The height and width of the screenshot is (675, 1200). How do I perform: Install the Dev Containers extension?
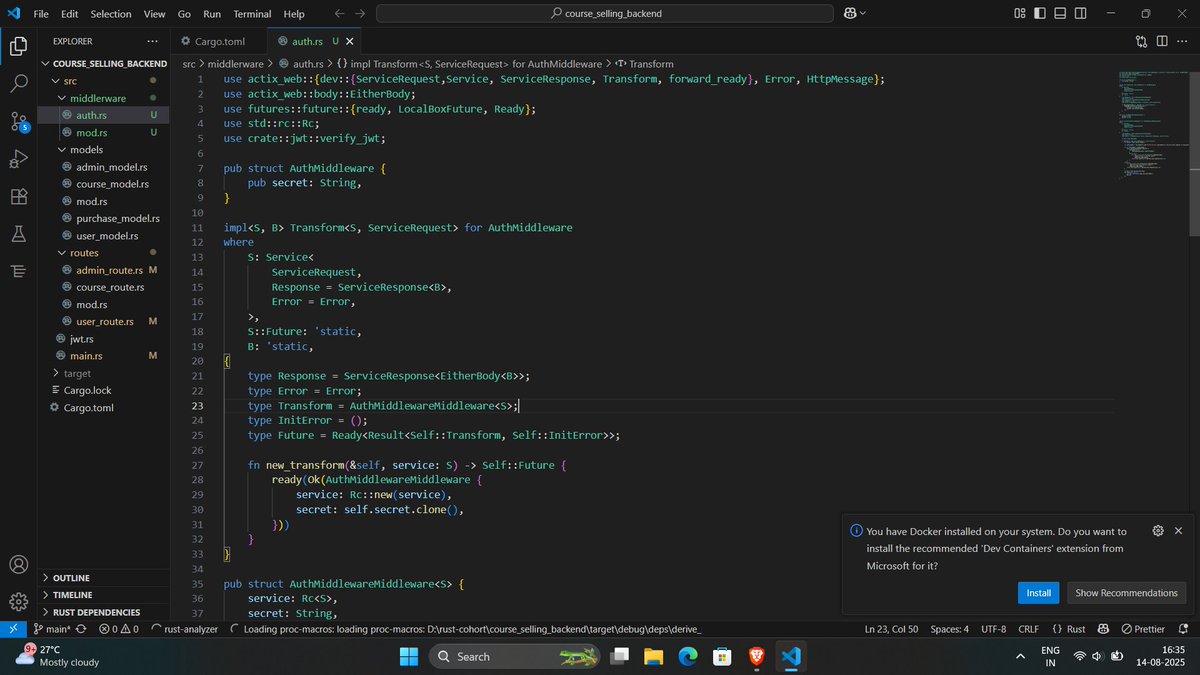1039,593
